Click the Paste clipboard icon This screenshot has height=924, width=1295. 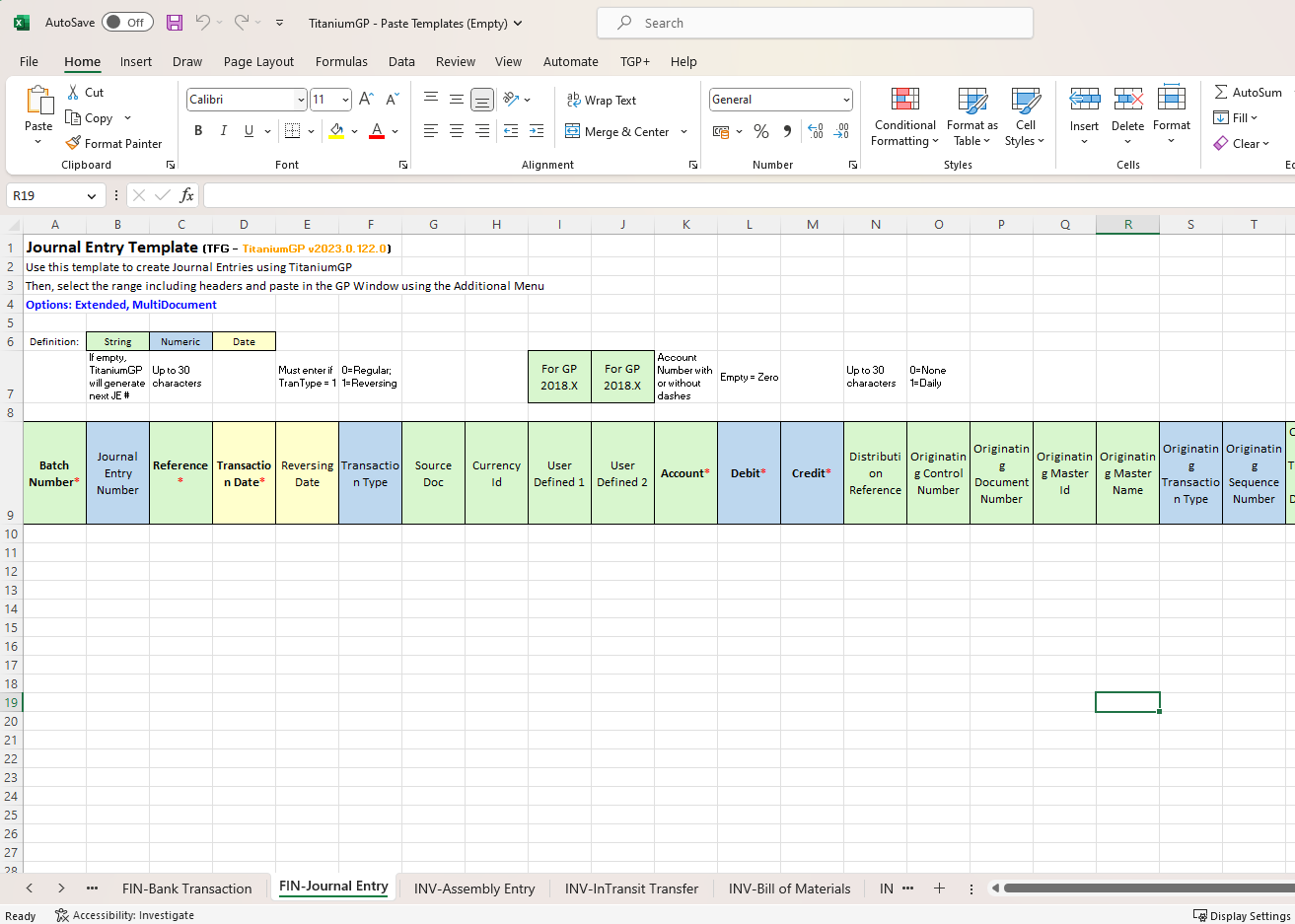pyautogui.click(x=38, y=101)
